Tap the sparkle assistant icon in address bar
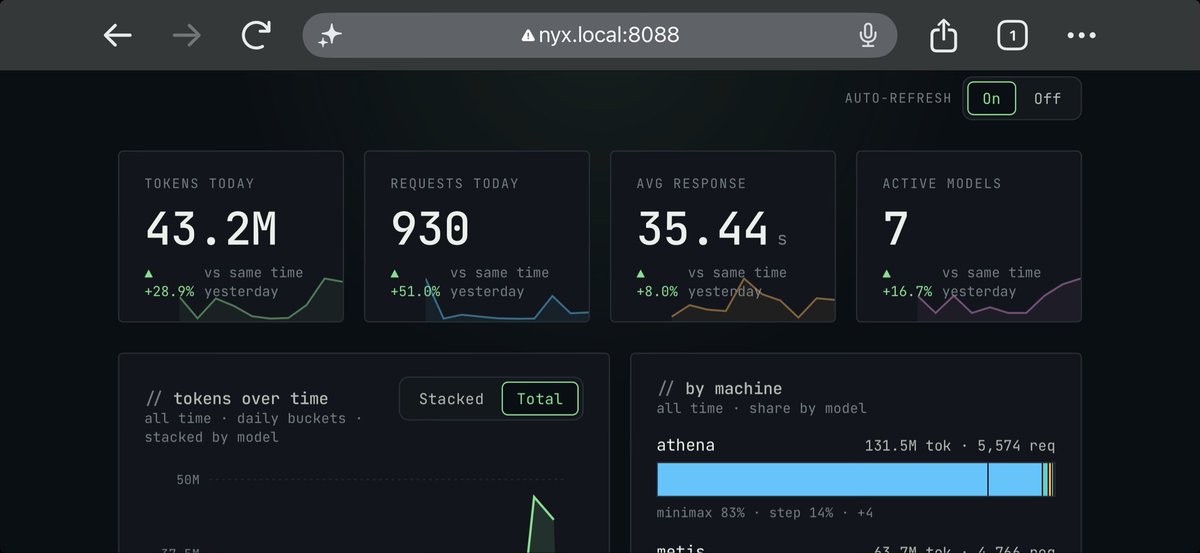The height and width of the screenshot is (553, 1200). (330, 36)
